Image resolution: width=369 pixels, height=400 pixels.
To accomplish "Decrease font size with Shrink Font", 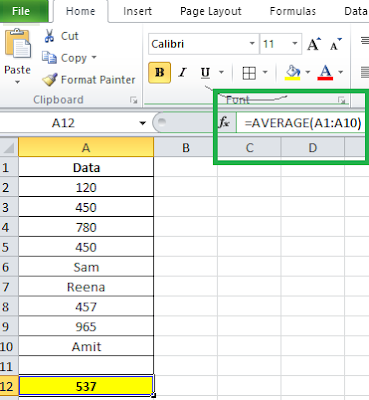I will pos(336,44).
